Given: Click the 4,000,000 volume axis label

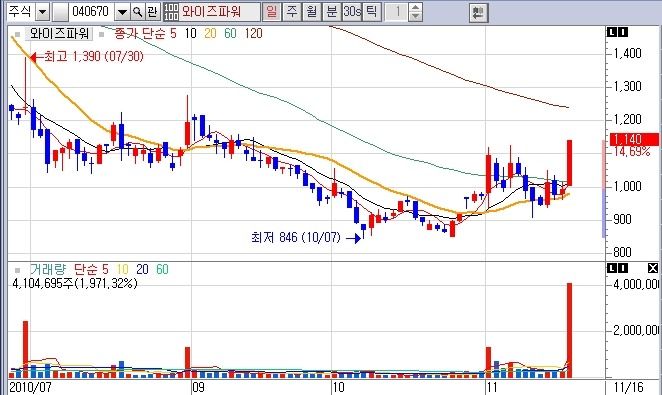Looking at the screenshot, I should coord(636,284).
